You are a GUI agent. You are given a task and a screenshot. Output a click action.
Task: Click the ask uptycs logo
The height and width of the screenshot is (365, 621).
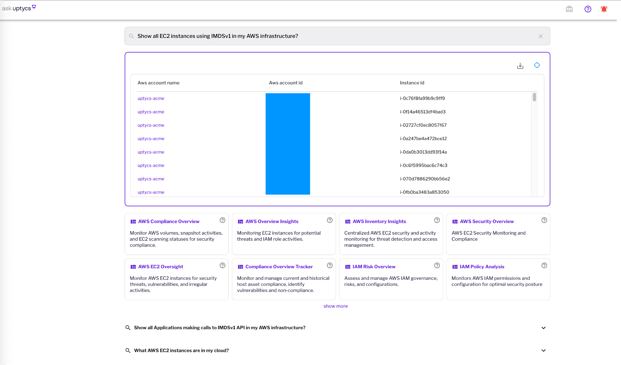tap(19, 8)
